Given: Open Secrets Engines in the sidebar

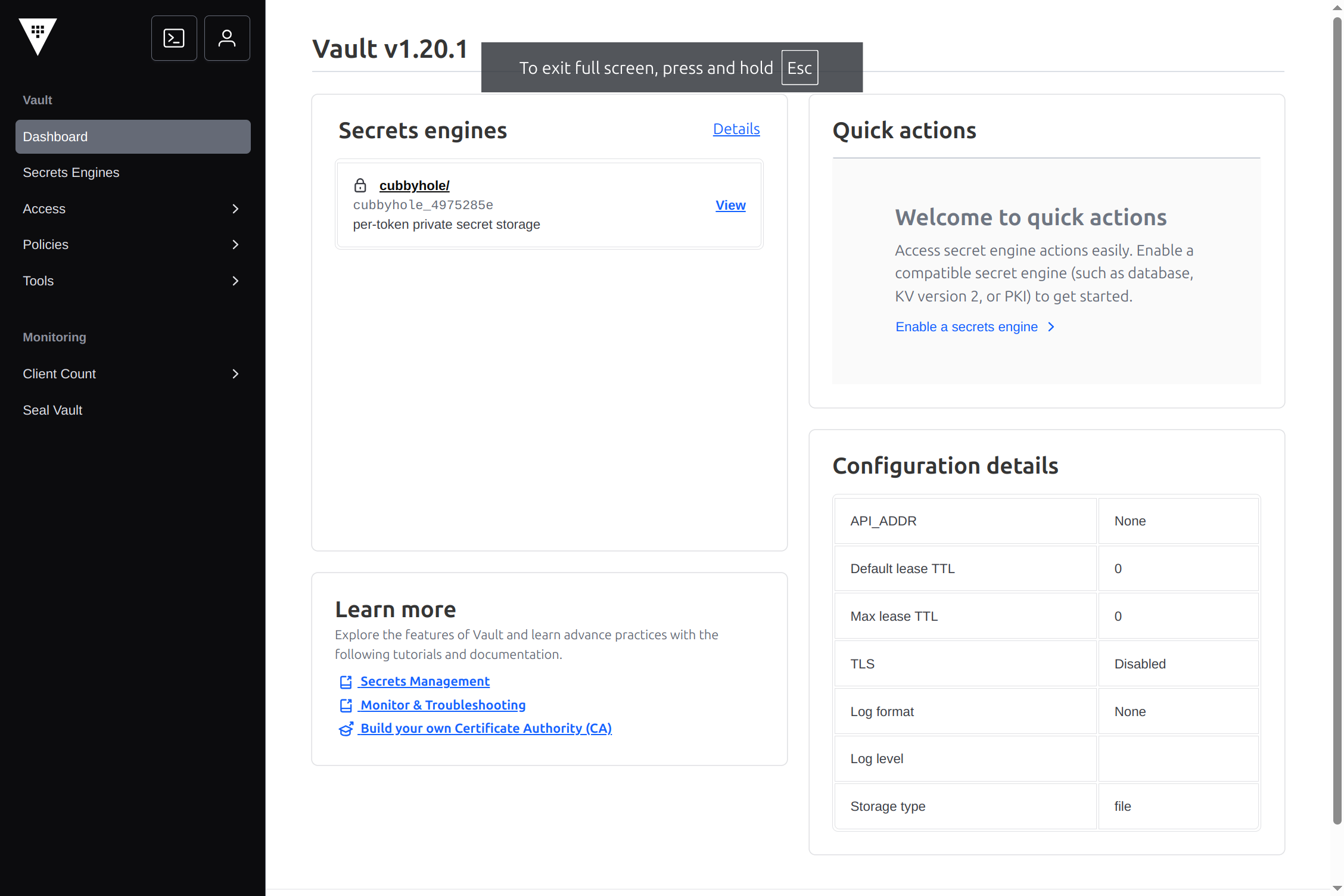Looking at the screenshot, I should 133,172.
